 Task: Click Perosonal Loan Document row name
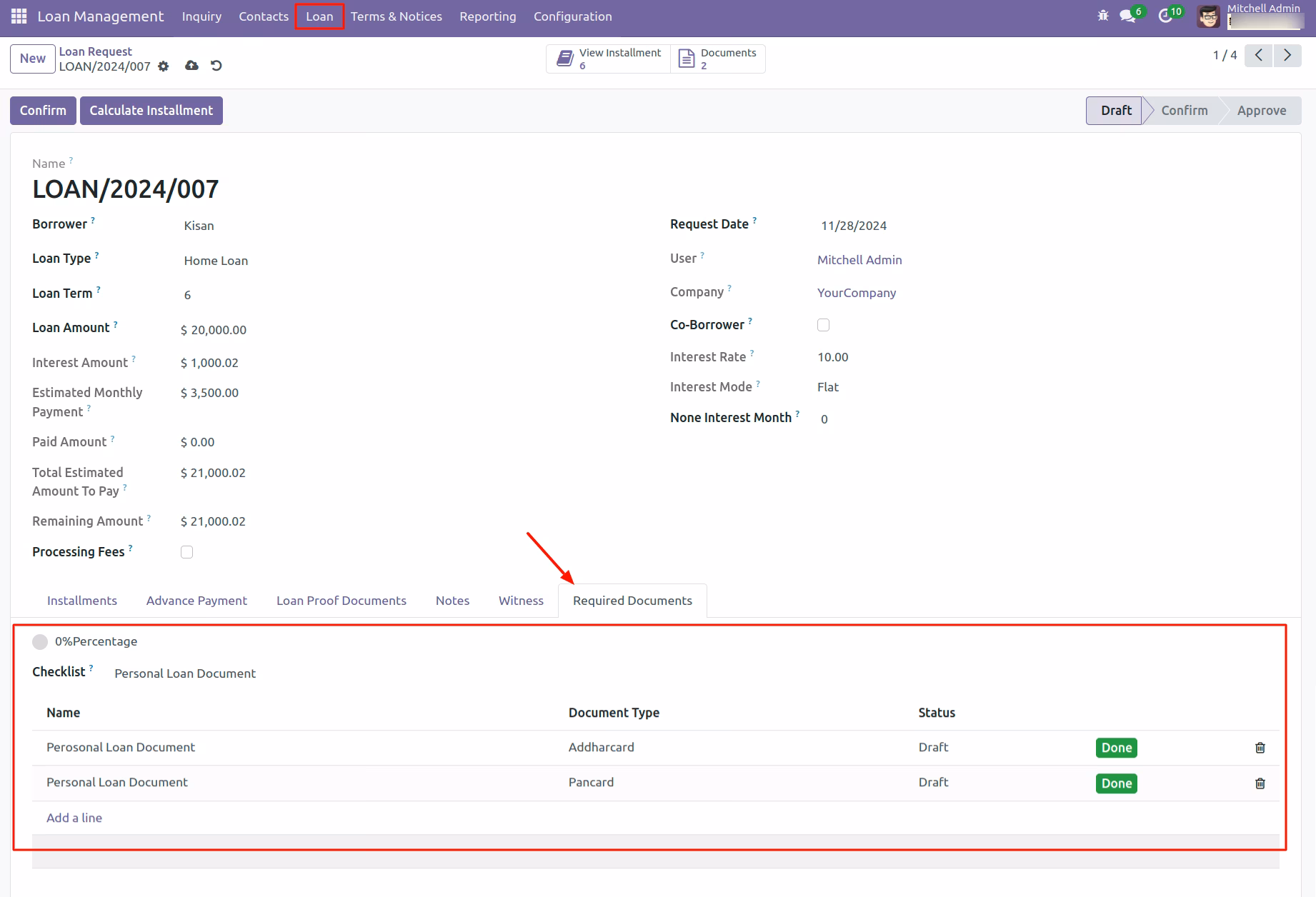pyautogui.click(x=121, y=747)
